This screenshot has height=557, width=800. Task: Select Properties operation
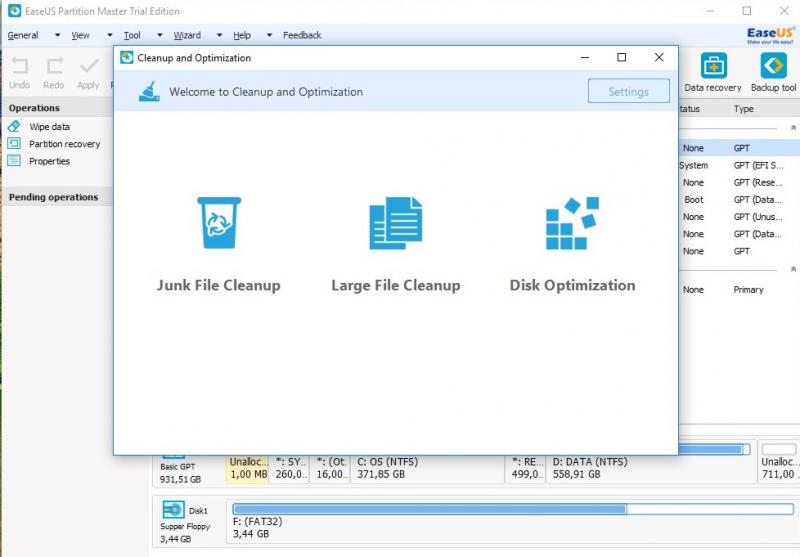click(49, 161)
